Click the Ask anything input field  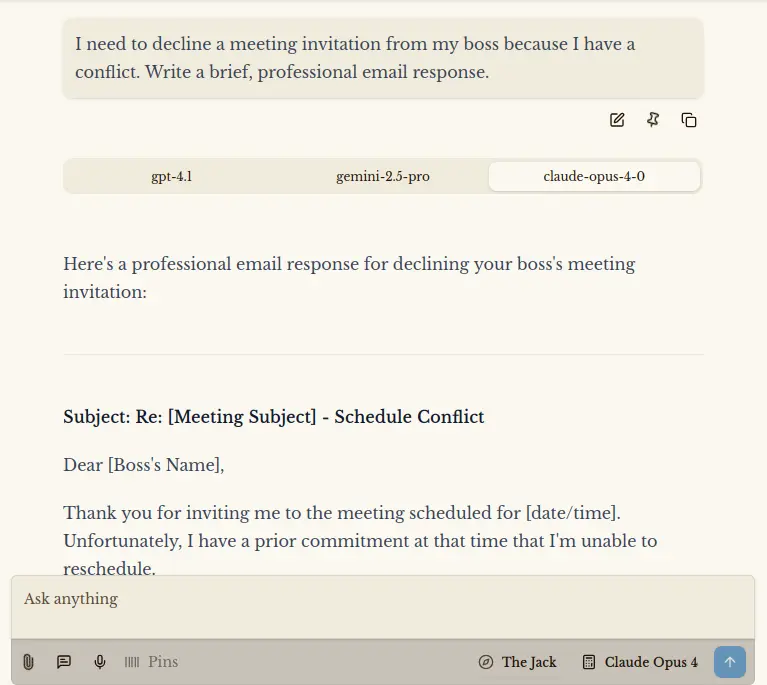[380, 599]
